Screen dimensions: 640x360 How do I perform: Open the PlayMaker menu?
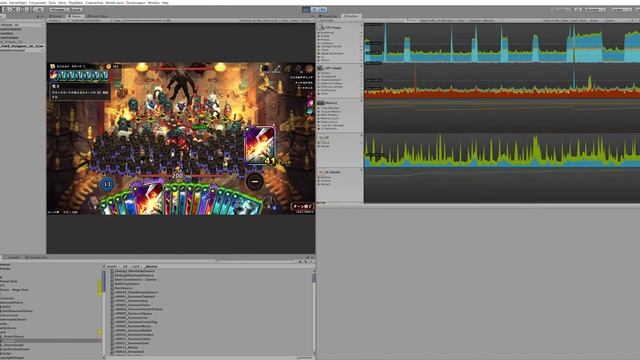click(x=76, y=2)
